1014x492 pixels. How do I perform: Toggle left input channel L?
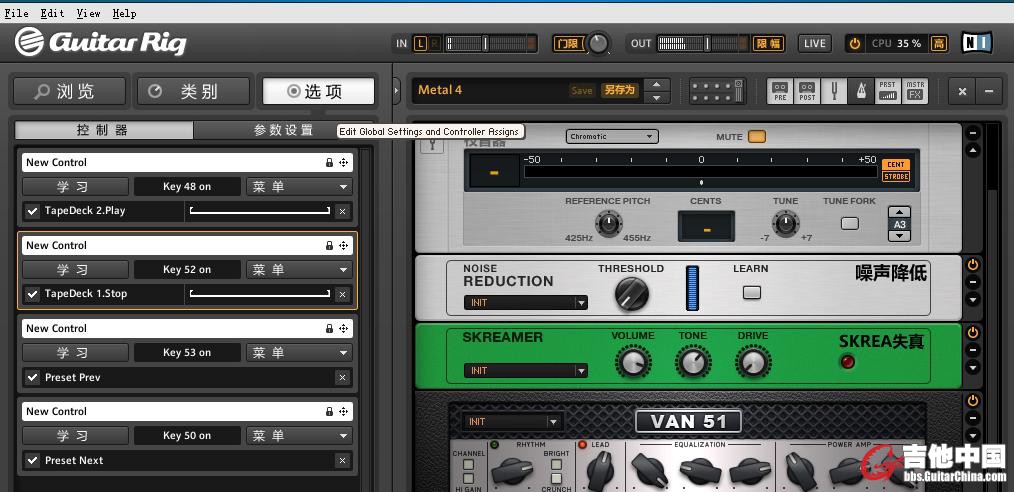click(421, 43)
